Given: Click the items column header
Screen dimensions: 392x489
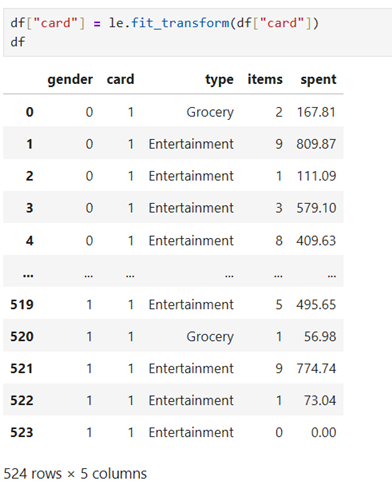Looking at the screenshot, I should (265, 79).
